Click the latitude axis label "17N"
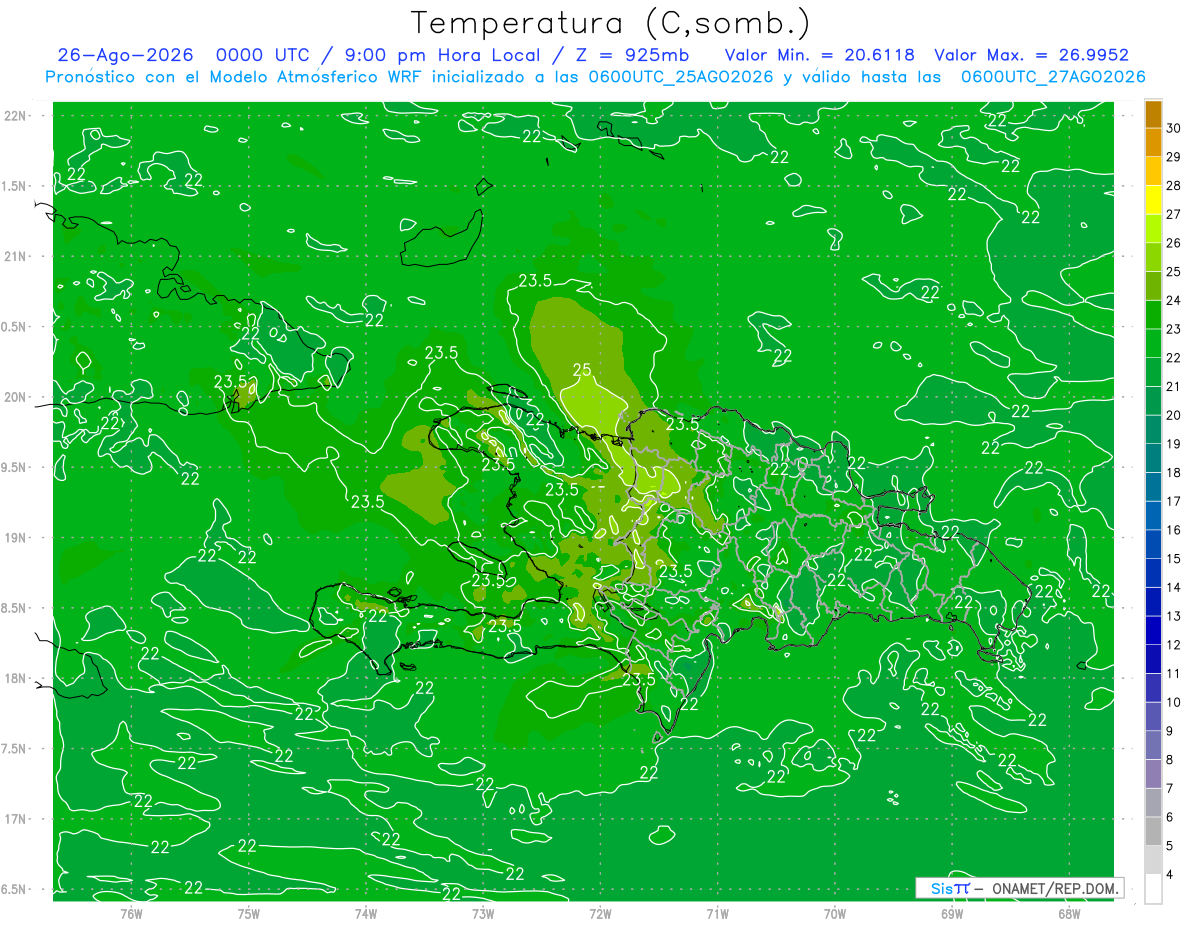1200x927 pixels. coord(15,819)
